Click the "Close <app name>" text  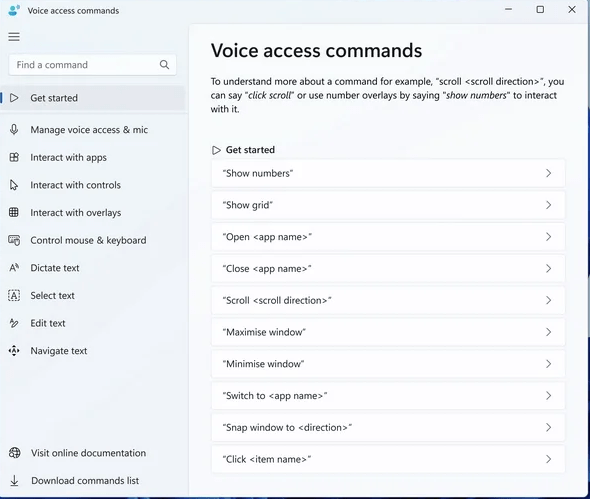pos(267,269)
